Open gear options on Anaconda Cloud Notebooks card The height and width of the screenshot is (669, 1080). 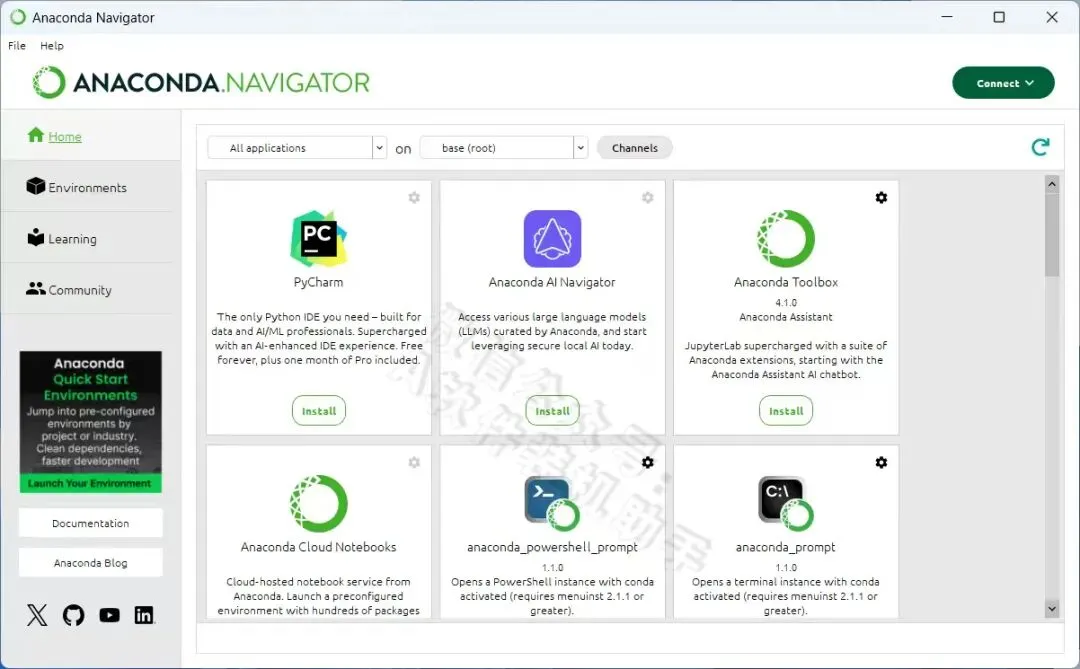(x=414, y=462)
